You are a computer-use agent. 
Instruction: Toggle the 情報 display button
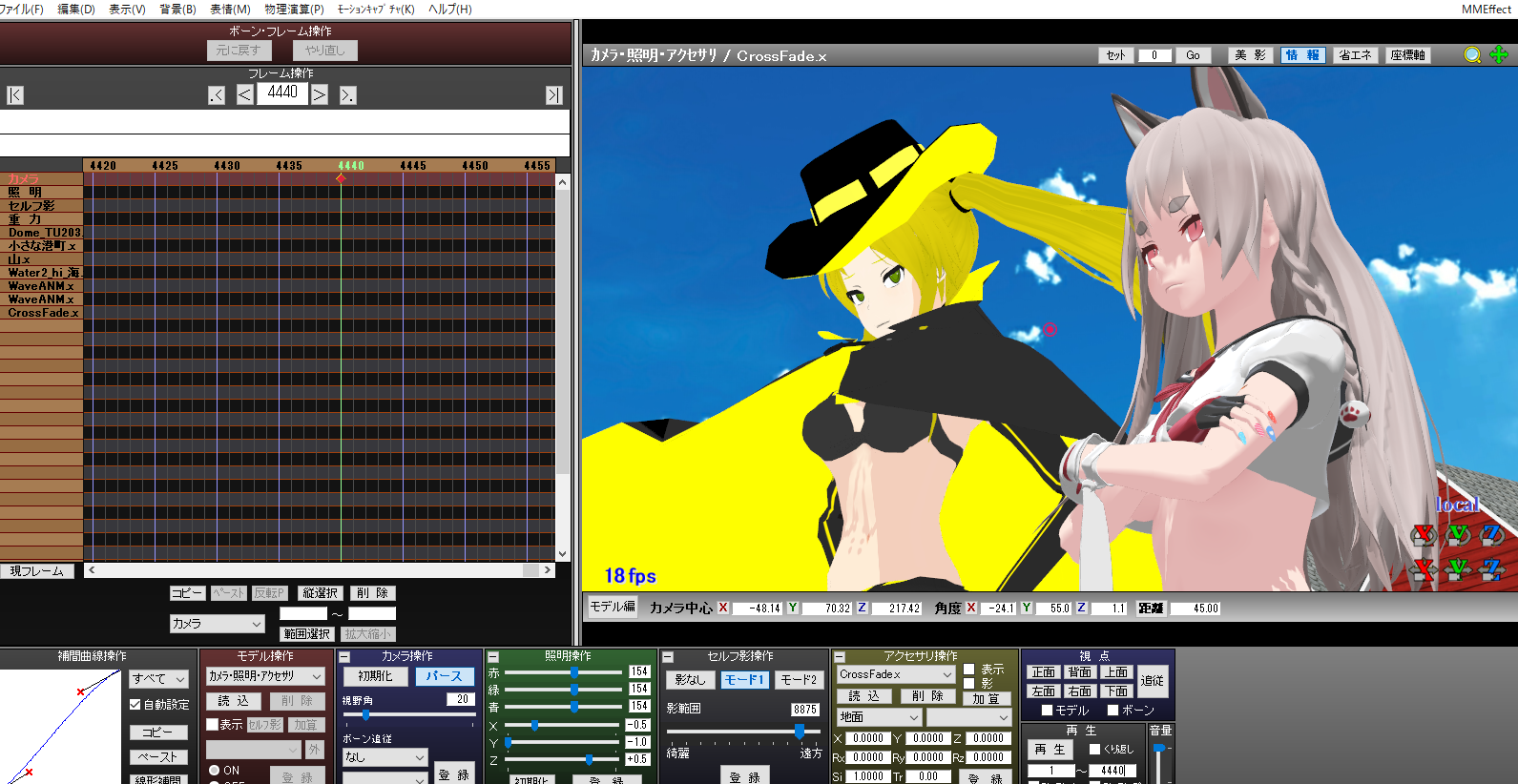[x=1302, y=55]
